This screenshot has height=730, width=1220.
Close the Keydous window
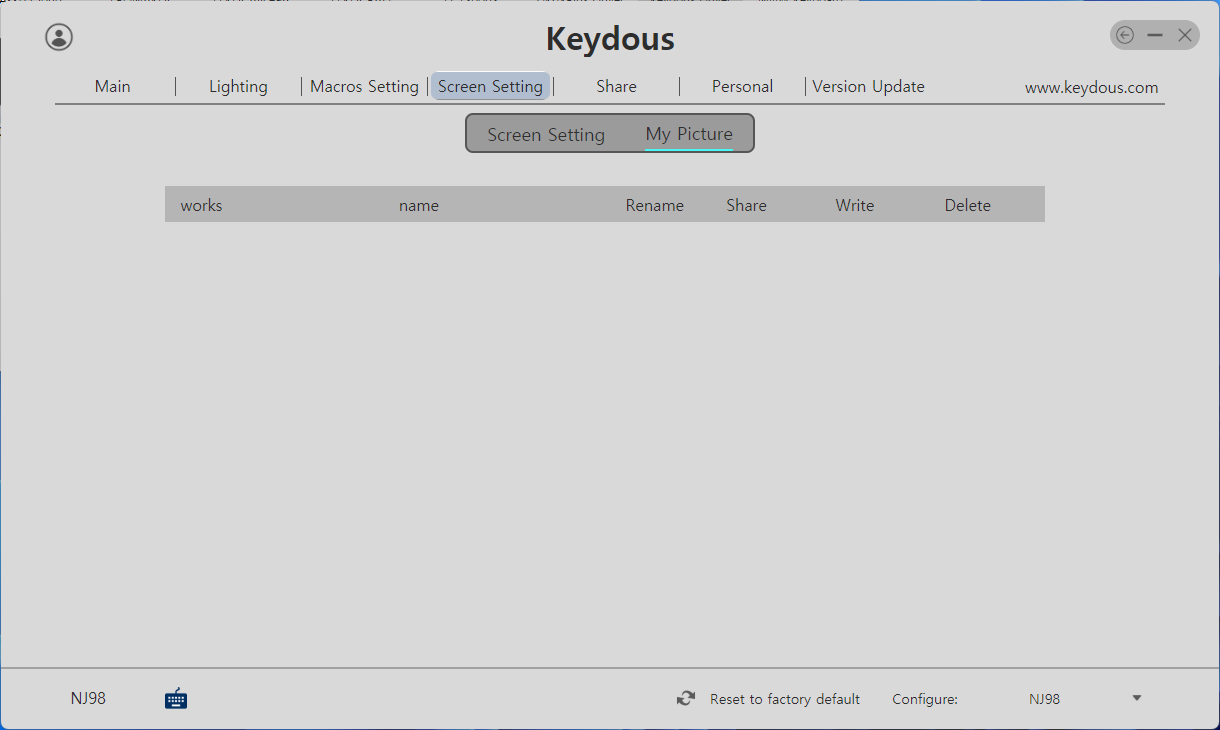point(1184,36)
